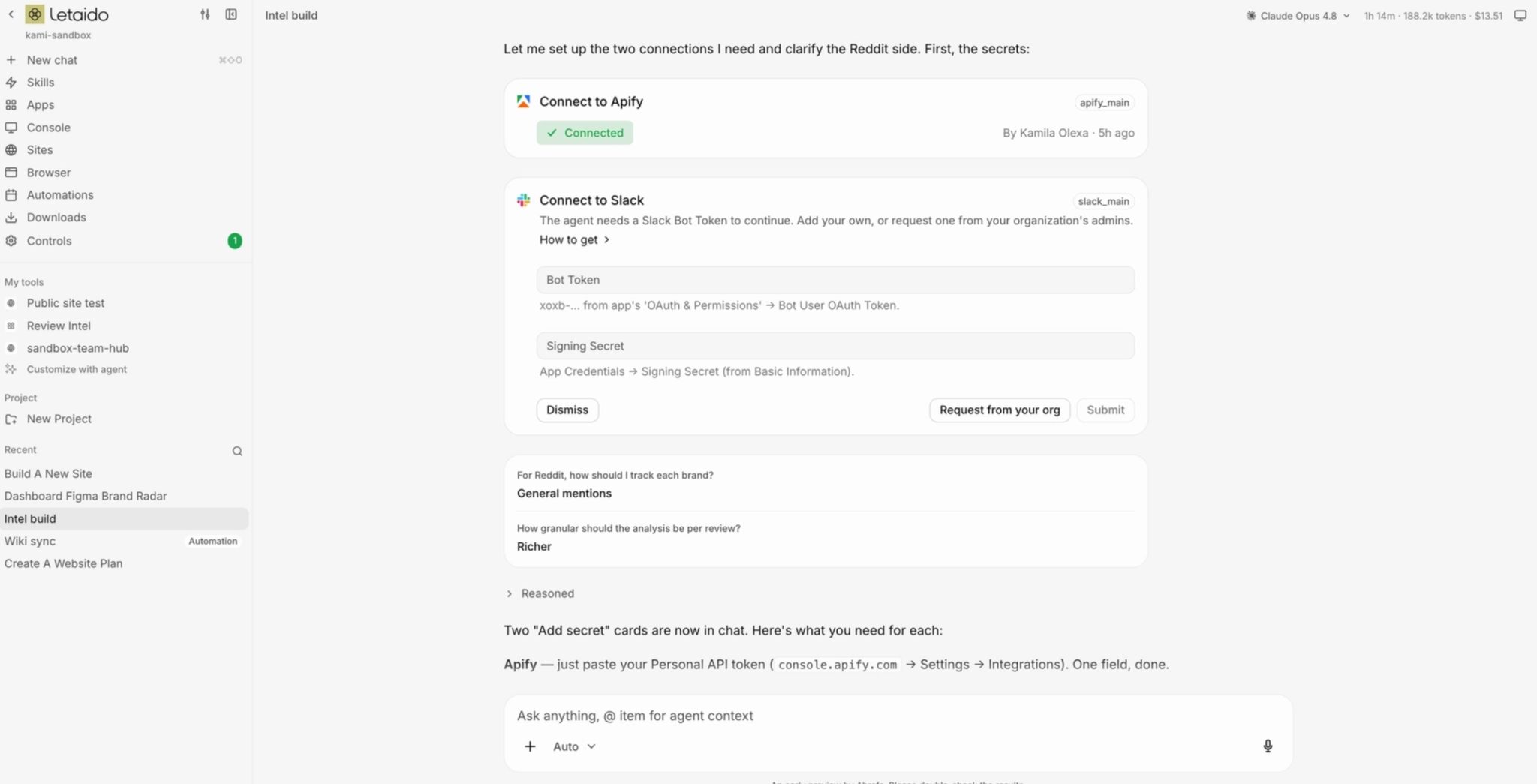Click the microphone icon in the chat input
Screen dimensions: 1537x784
tap(1268, 746)
